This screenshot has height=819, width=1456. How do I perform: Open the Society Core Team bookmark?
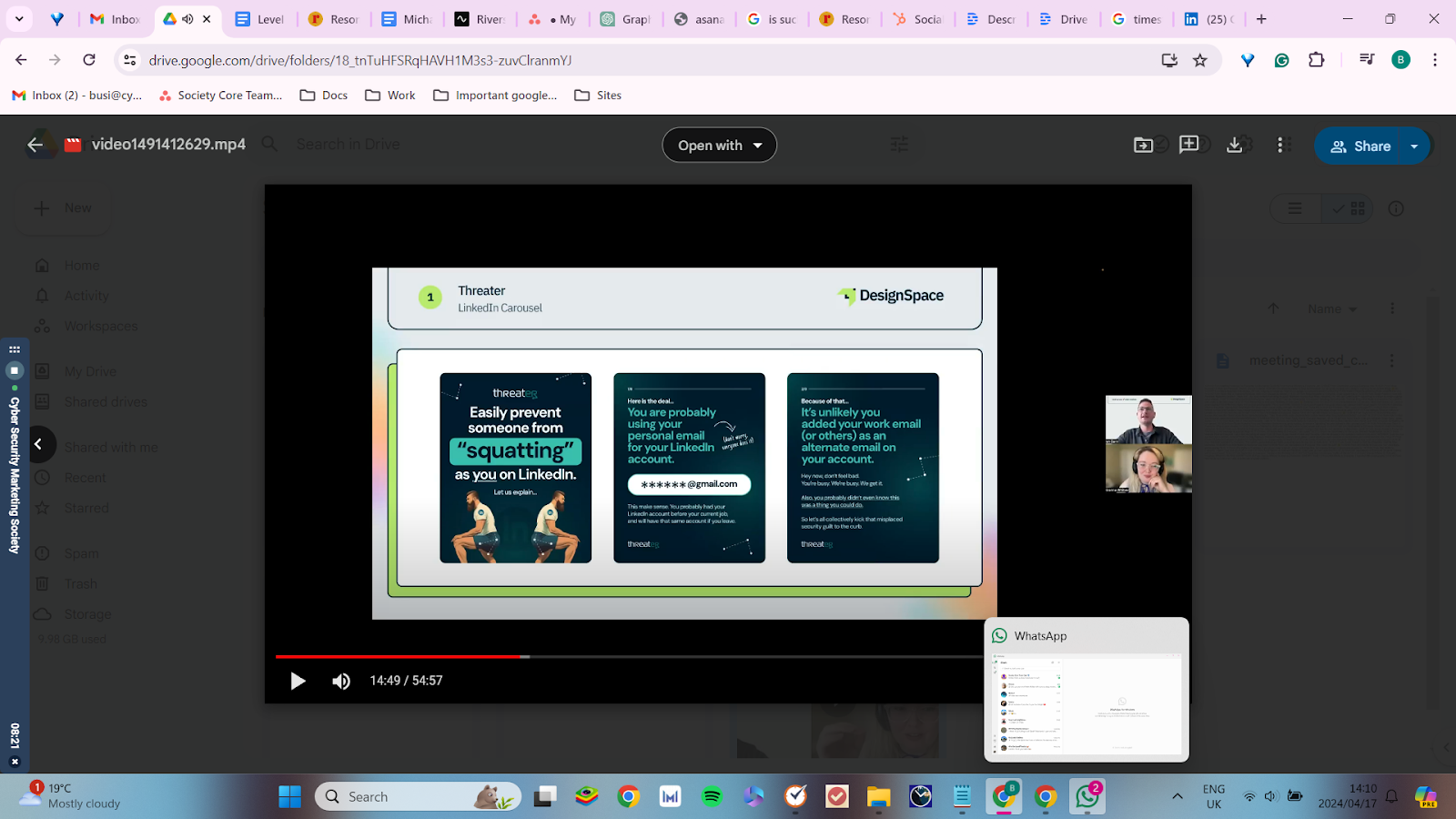pyautogui.click(x=220, y=95)
